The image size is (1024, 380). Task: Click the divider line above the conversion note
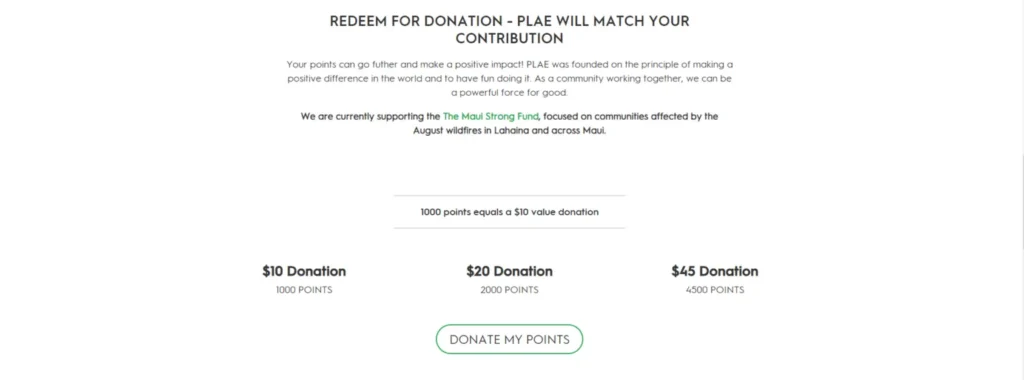pos(509,195)
